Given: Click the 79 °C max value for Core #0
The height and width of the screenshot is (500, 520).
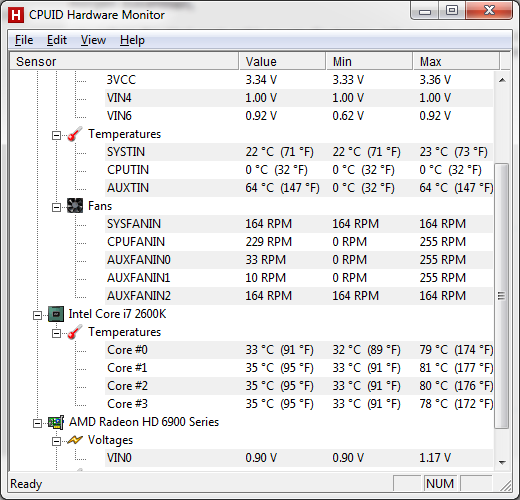Looking at the screenshot, I should (456, 350).
